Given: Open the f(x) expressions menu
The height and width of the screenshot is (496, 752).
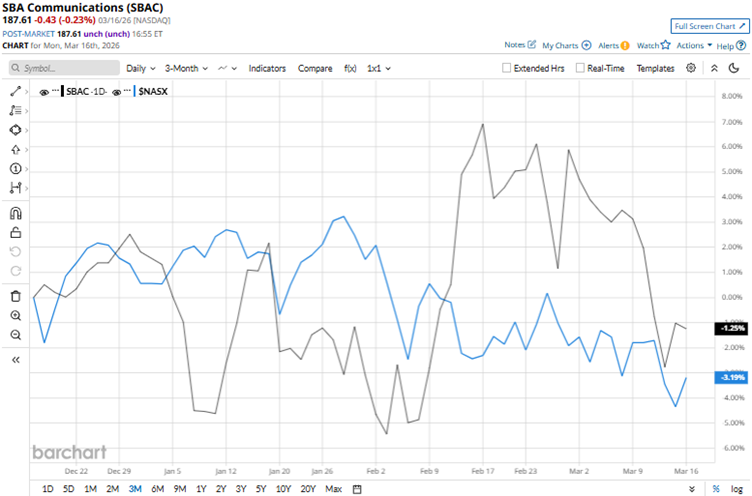Looking at the screenshot, I should 350,68.
